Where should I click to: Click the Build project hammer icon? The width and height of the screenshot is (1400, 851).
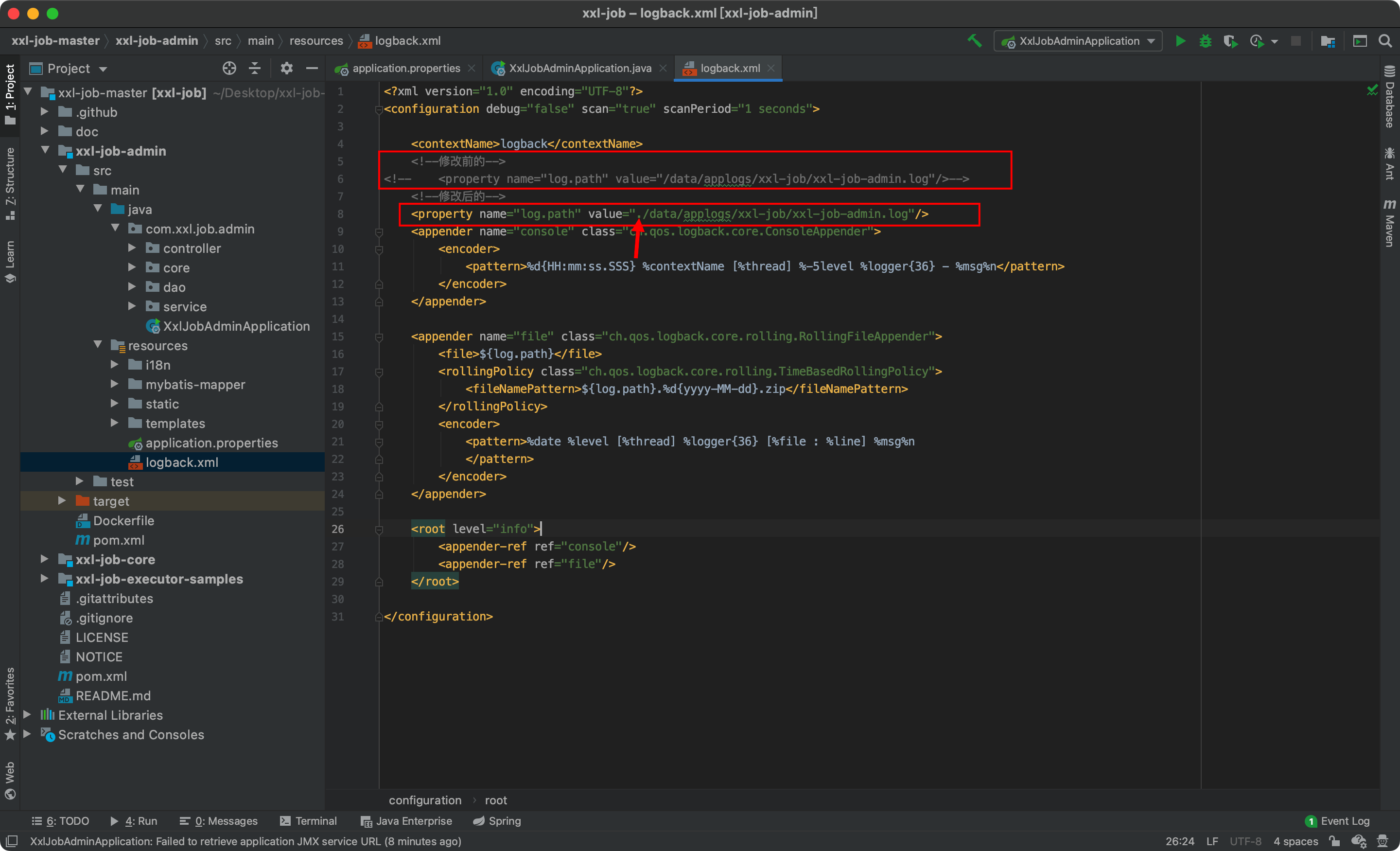pos(975,41)
